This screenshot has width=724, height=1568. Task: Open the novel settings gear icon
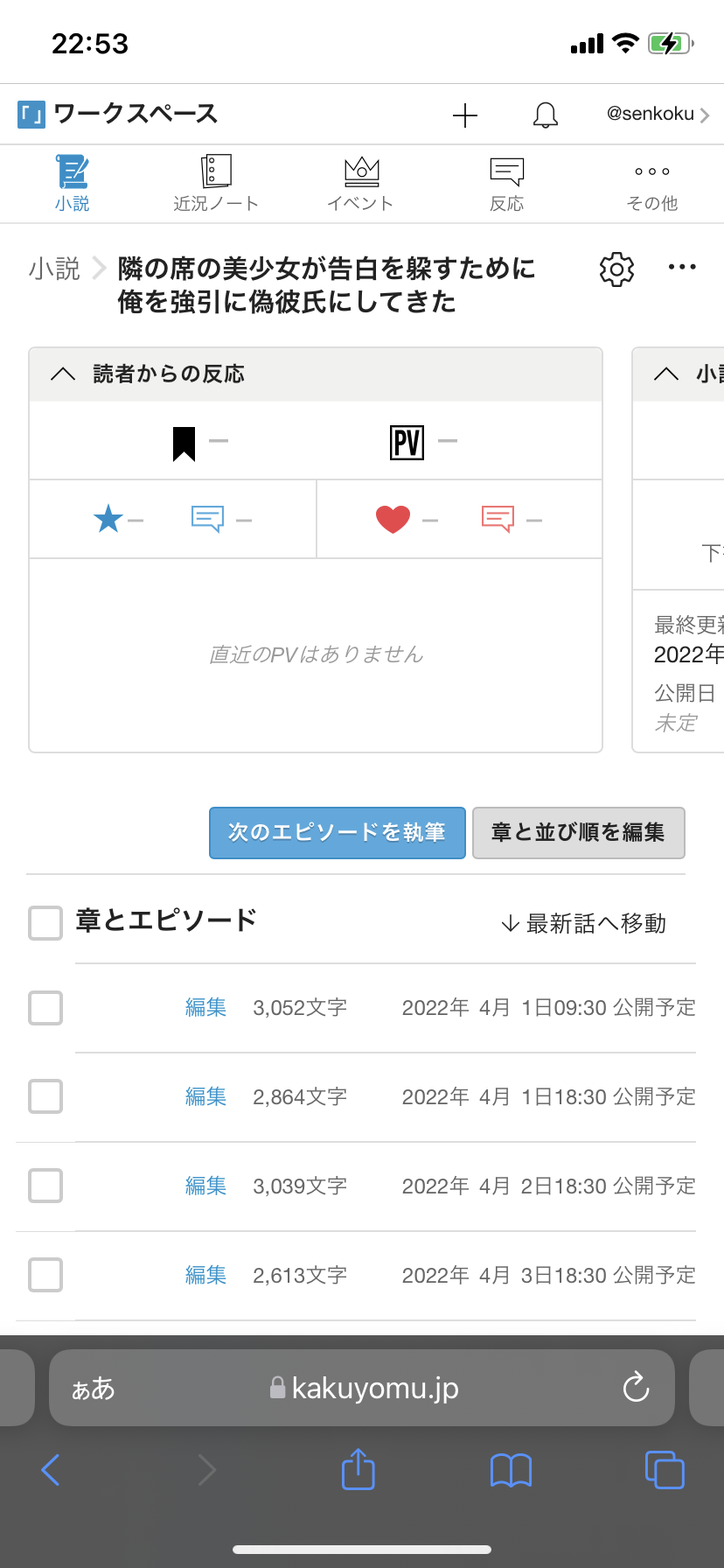[x=616, y=269]
